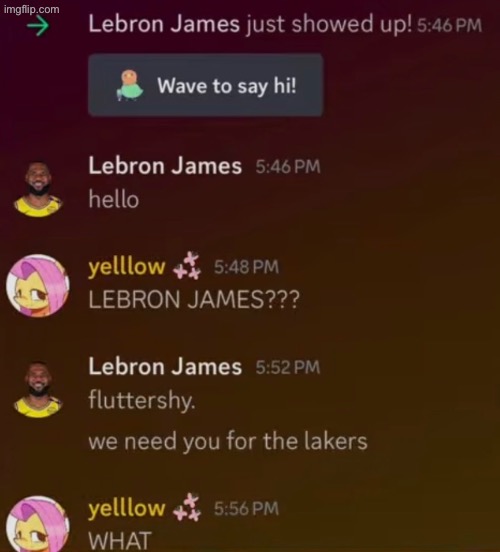Click yelllow username at 5:48 PM
Viewport: 500px width, 552px height.
tap(127, 267)
